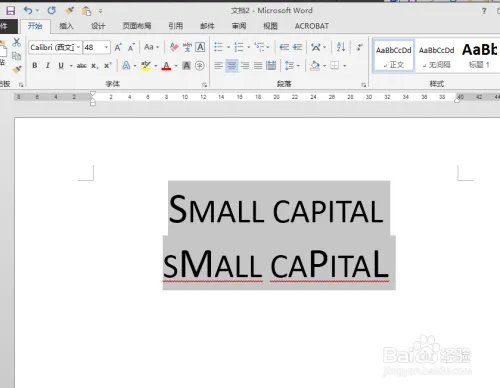Align text left
The image size is (500, 388).
(218, 66)
